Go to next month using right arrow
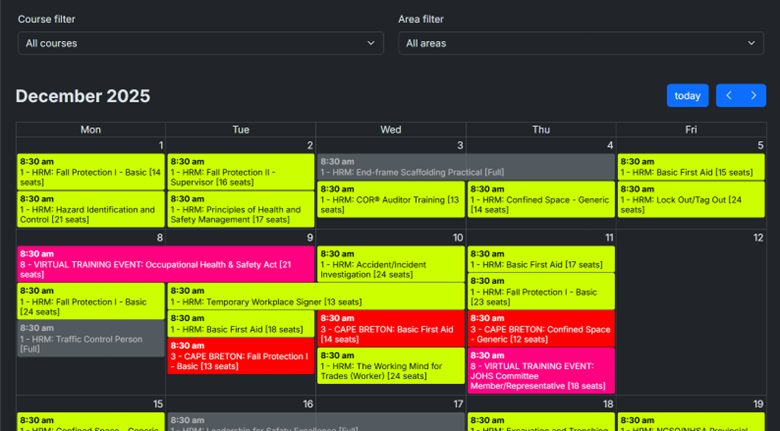This screenshot has width=780, height=431. pos(753,95)
